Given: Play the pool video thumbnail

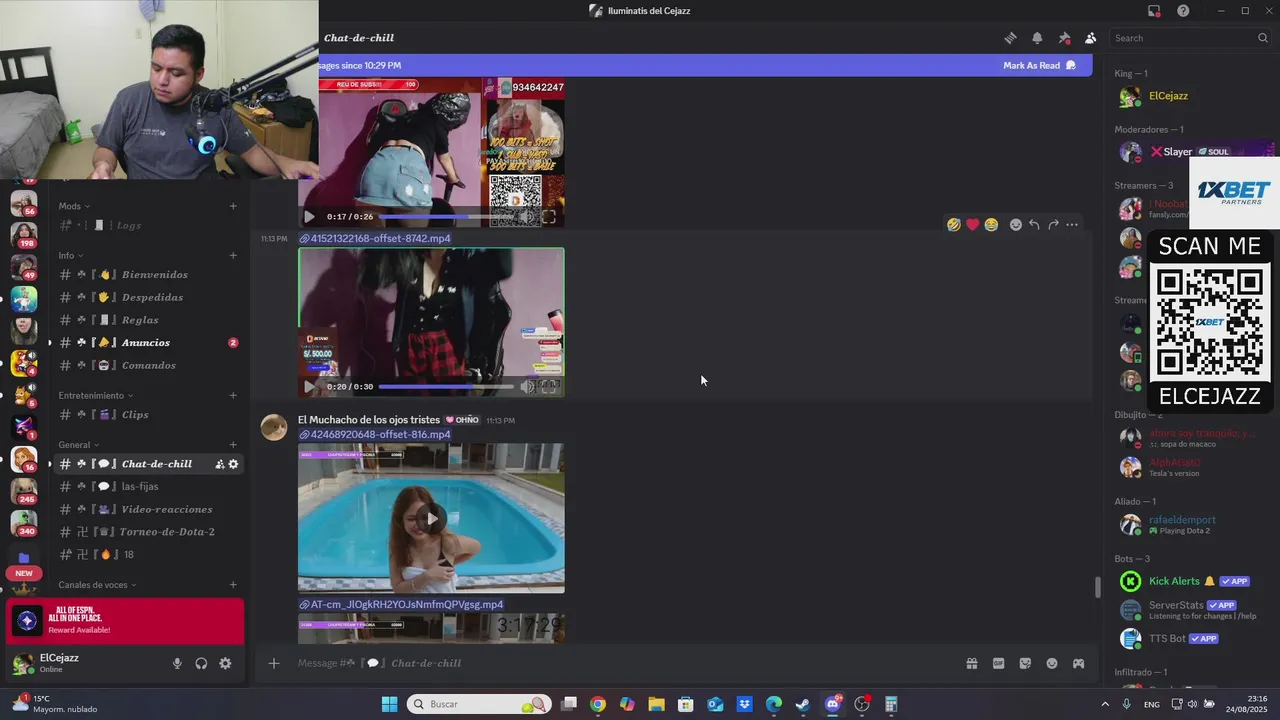Looking at the screenshot, I should pyautogui.click(x=431, y=518).
